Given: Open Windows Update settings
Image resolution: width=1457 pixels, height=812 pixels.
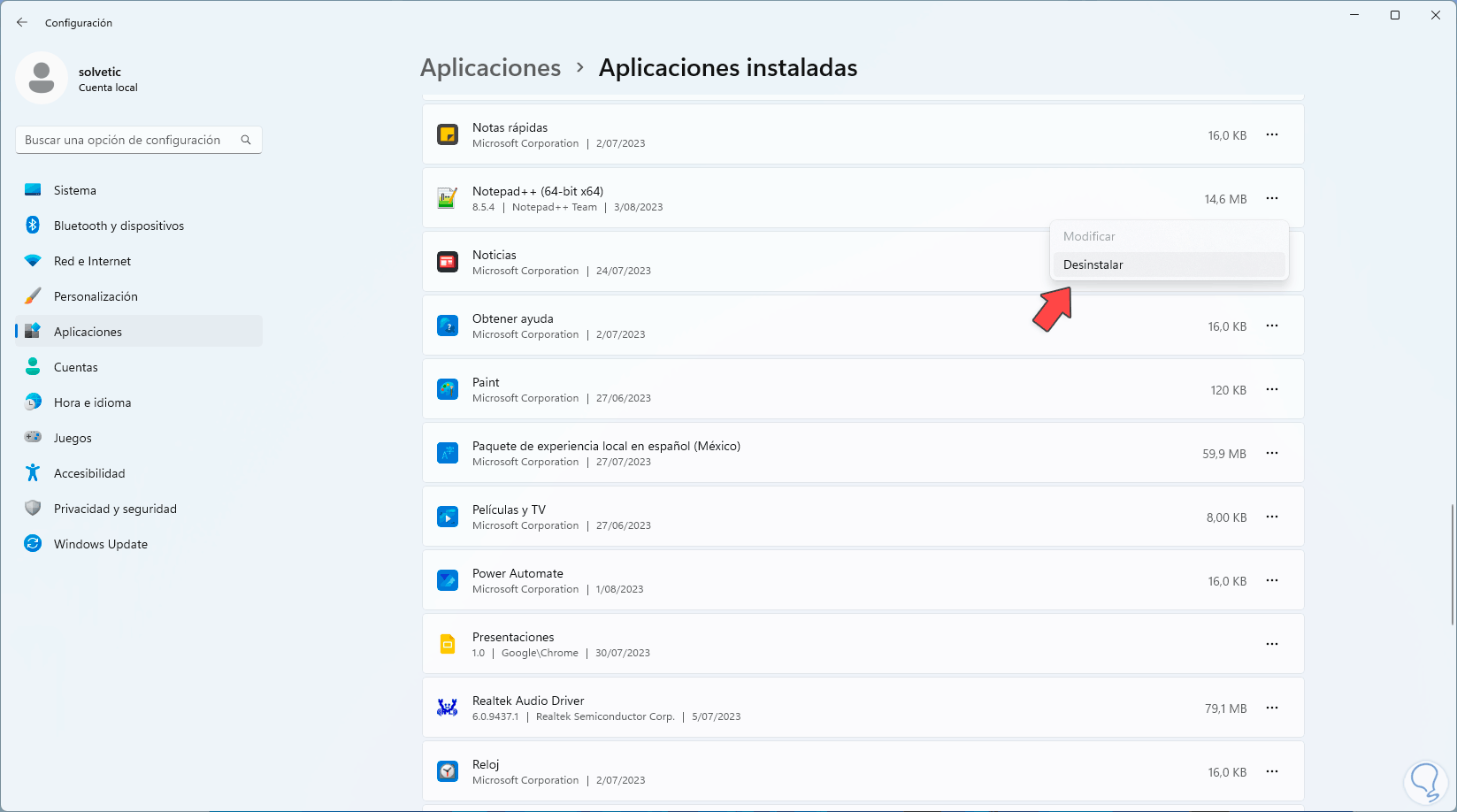Looking at the screenshot, I should point(139,544).
